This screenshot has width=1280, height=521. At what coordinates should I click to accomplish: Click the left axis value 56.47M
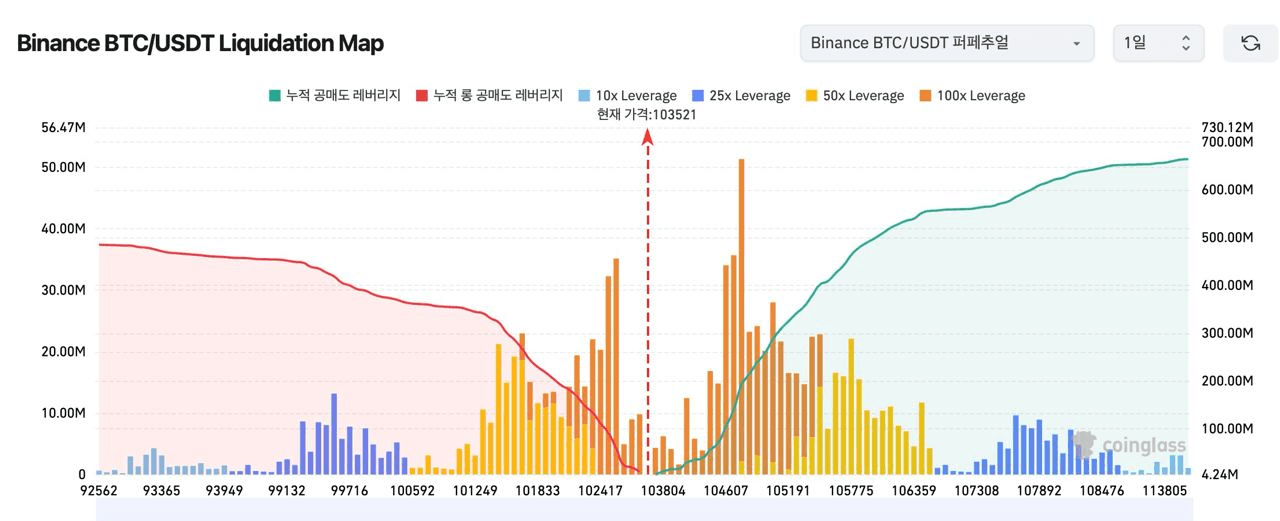click(x=63, y=127)
